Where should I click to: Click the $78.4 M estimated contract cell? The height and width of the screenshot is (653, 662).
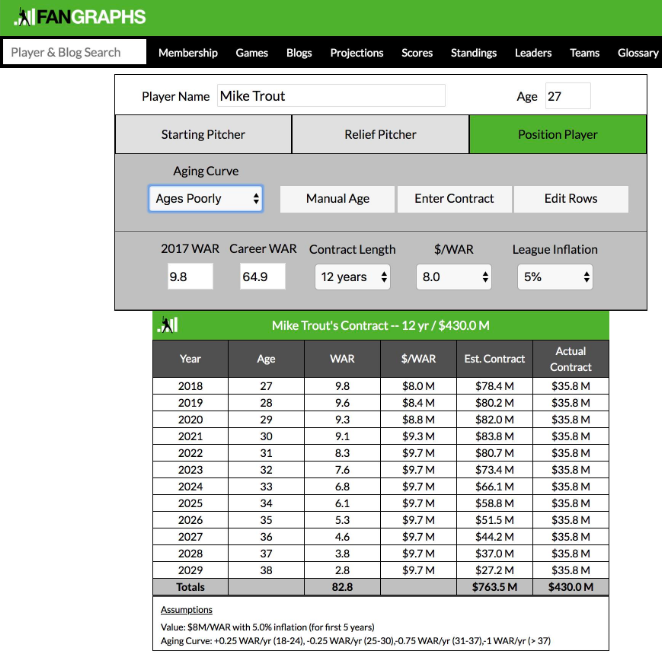click(x=494, y=386)
